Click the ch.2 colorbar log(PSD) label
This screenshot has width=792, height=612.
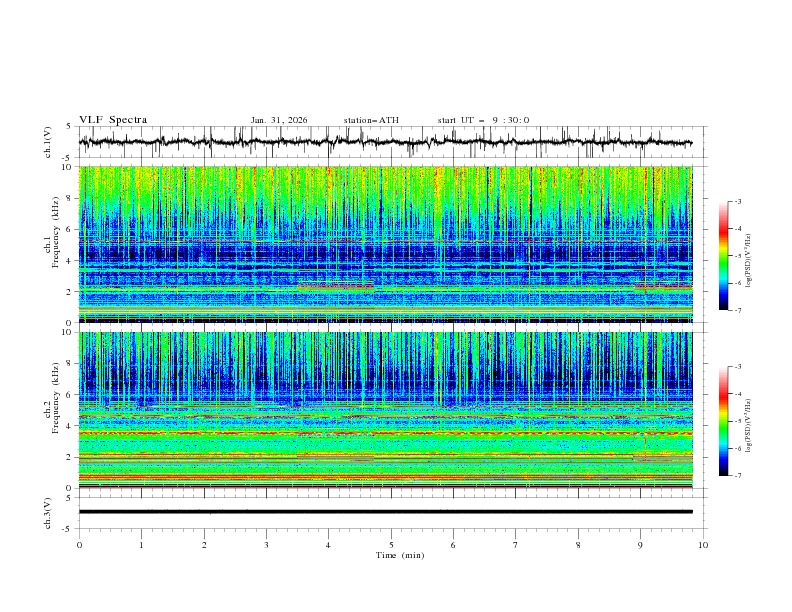coord(748,426)
